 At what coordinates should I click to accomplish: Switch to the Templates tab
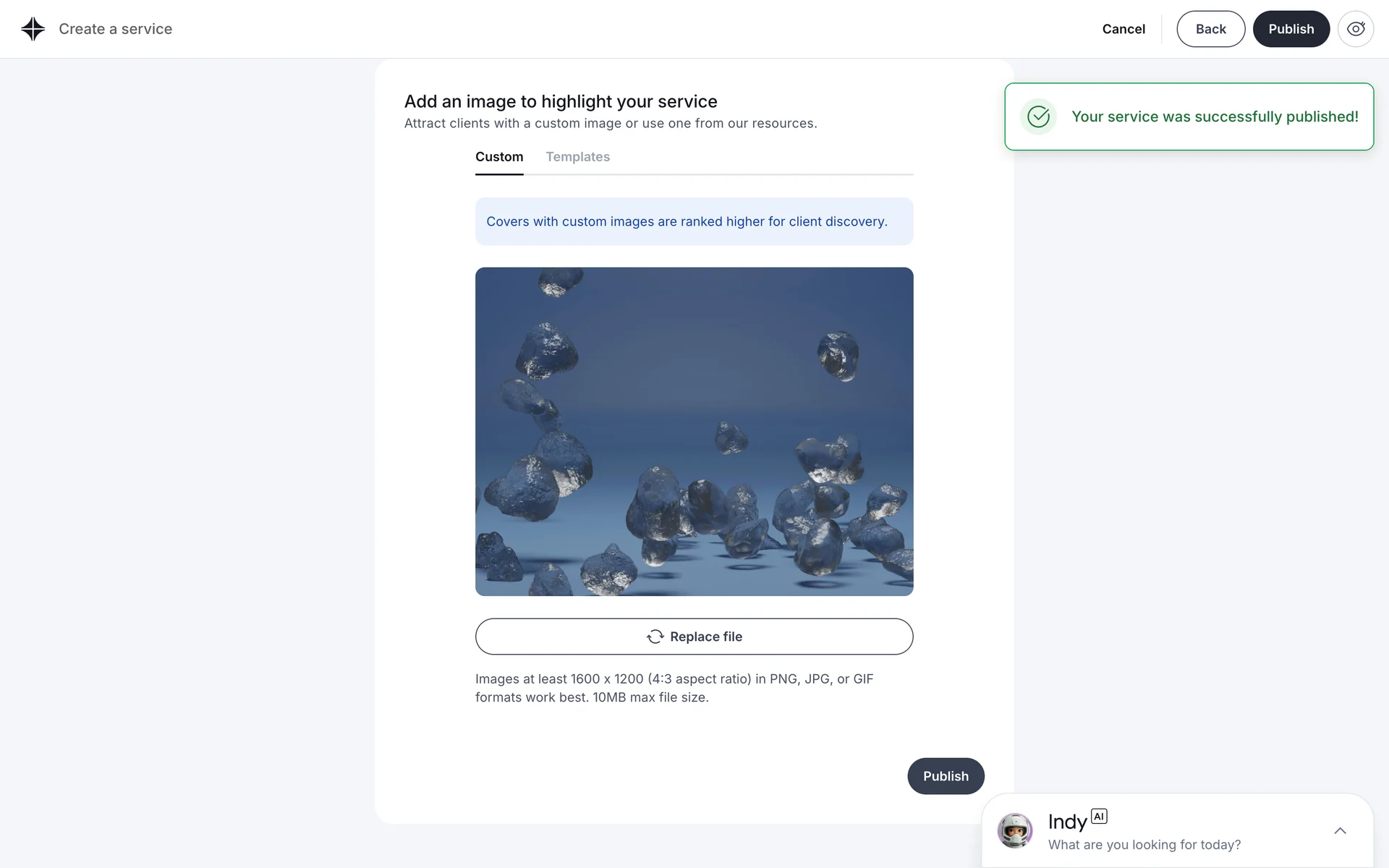(577, 157)
